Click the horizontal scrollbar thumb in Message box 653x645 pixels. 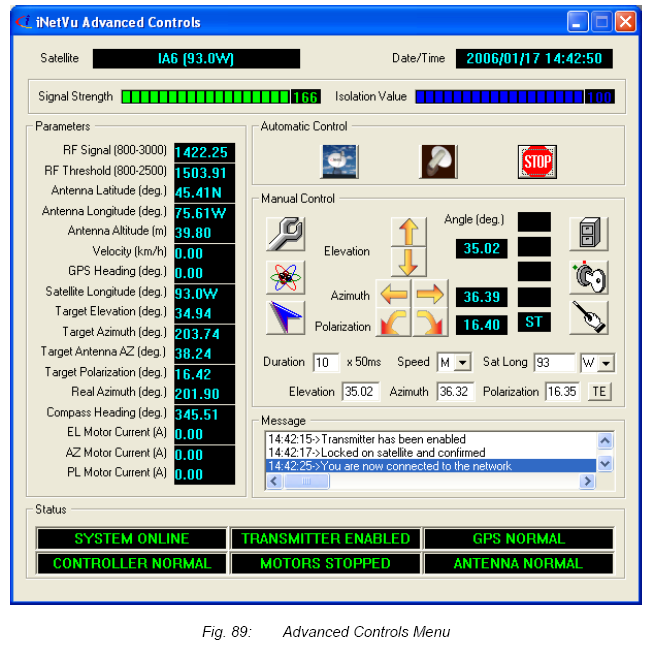point(306,481)
